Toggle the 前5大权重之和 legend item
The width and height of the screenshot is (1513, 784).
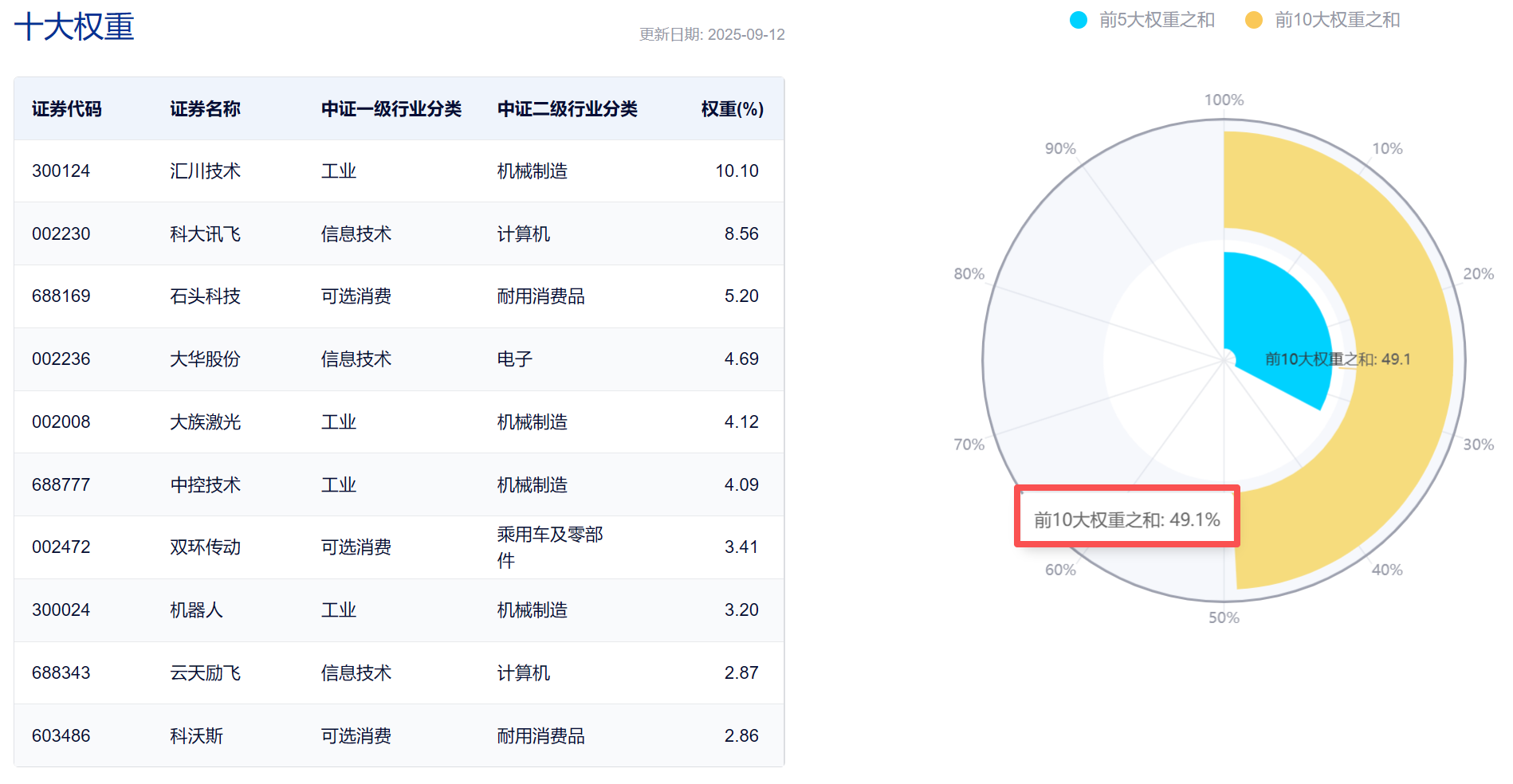pyautogui.click(x=1148, y=20)
